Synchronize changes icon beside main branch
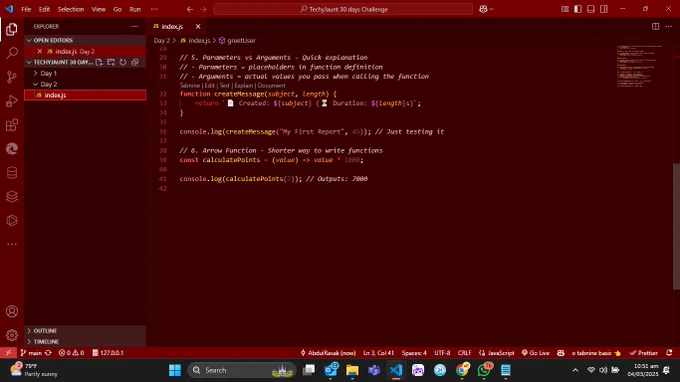680x382 pixels. pyautogui.click(x=48, y=353)
